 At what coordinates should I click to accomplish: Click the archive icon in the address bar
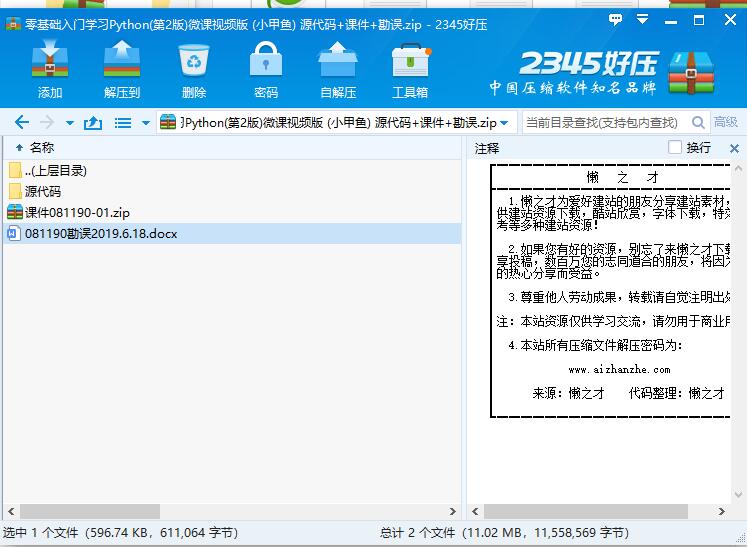[x=168, y=122]
